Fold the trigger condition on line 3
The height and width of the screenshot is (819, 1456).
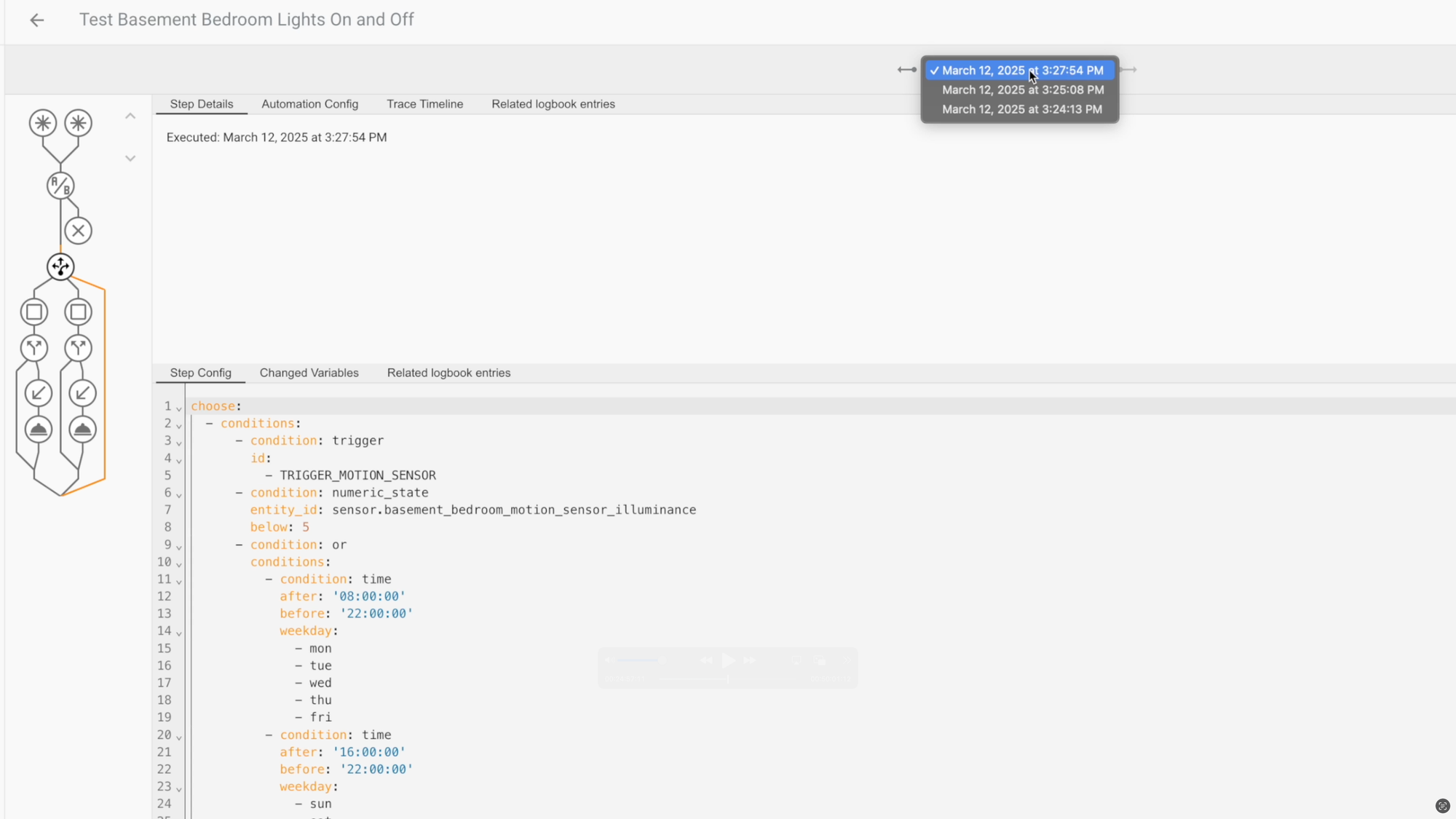(179, 442)
